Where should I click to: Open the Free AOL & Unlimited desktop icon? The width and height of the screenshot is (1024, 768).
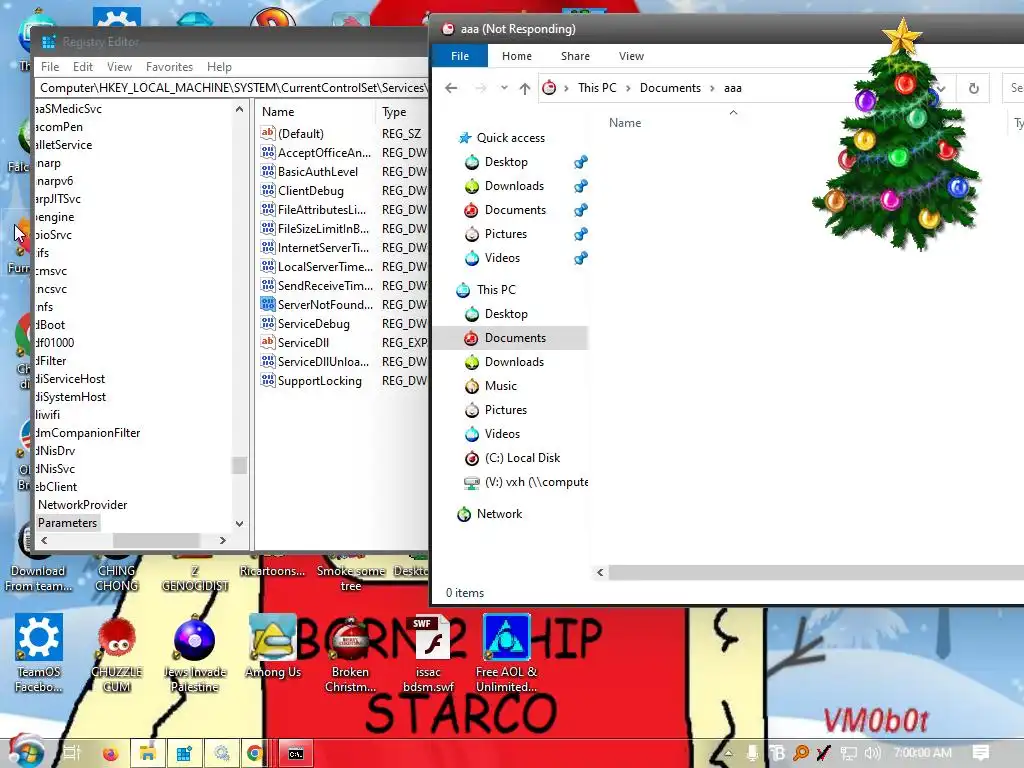click(x=506, y=652)
